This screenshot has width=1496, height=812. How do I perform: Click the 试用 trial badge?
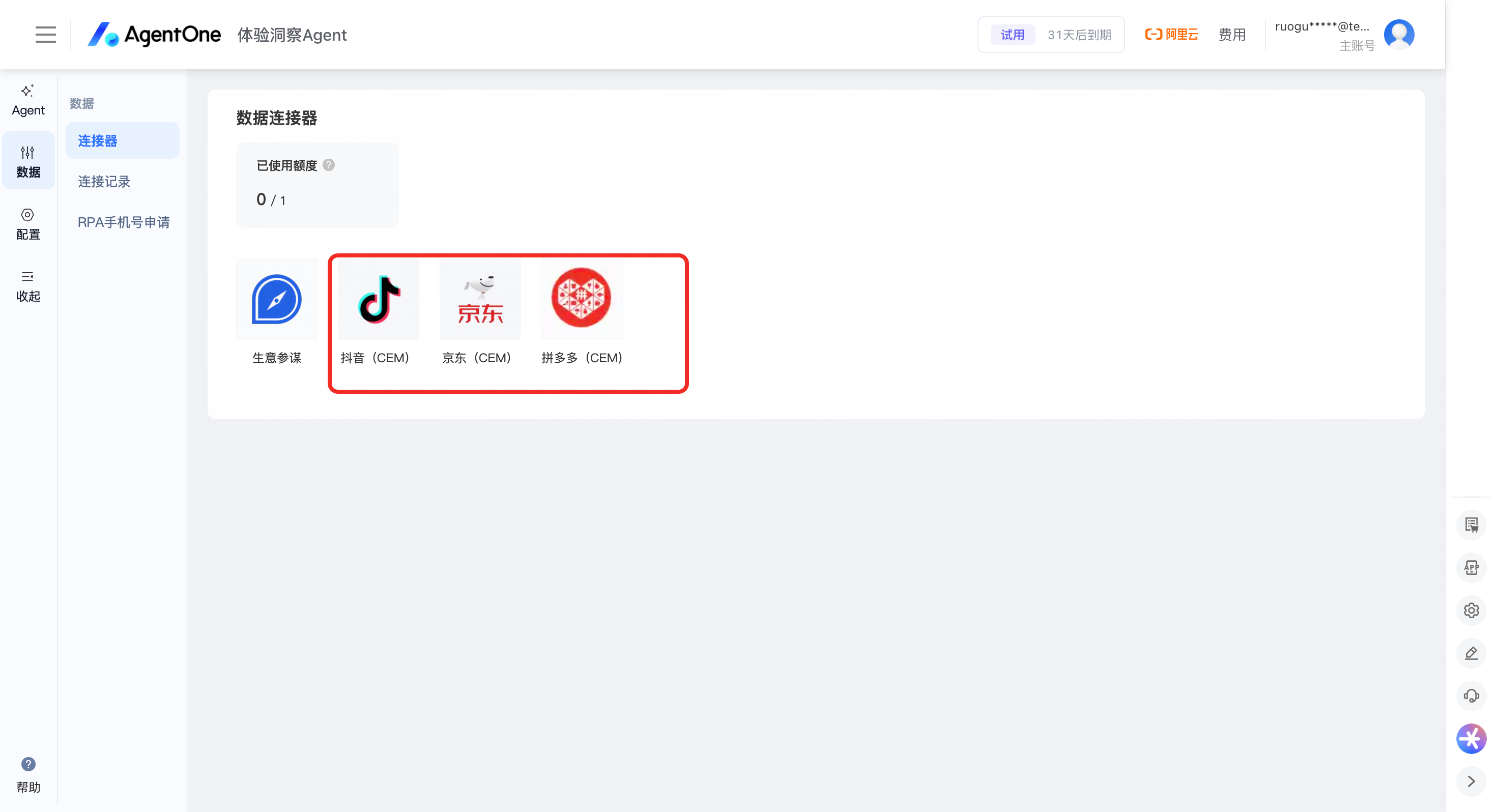[x=1012, y=35]
